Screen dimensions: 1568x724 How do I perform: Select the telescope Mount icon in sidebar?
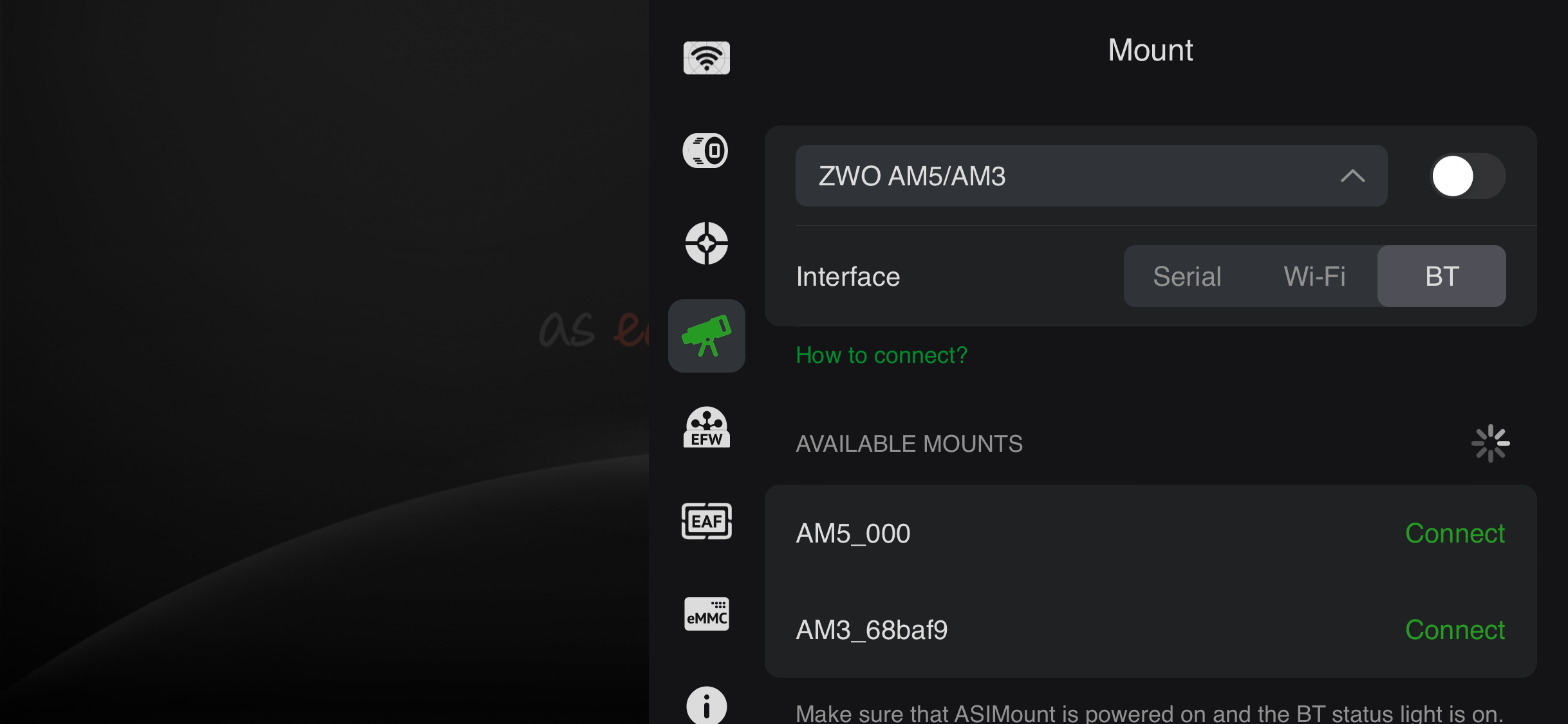click(x=706, y=336)
